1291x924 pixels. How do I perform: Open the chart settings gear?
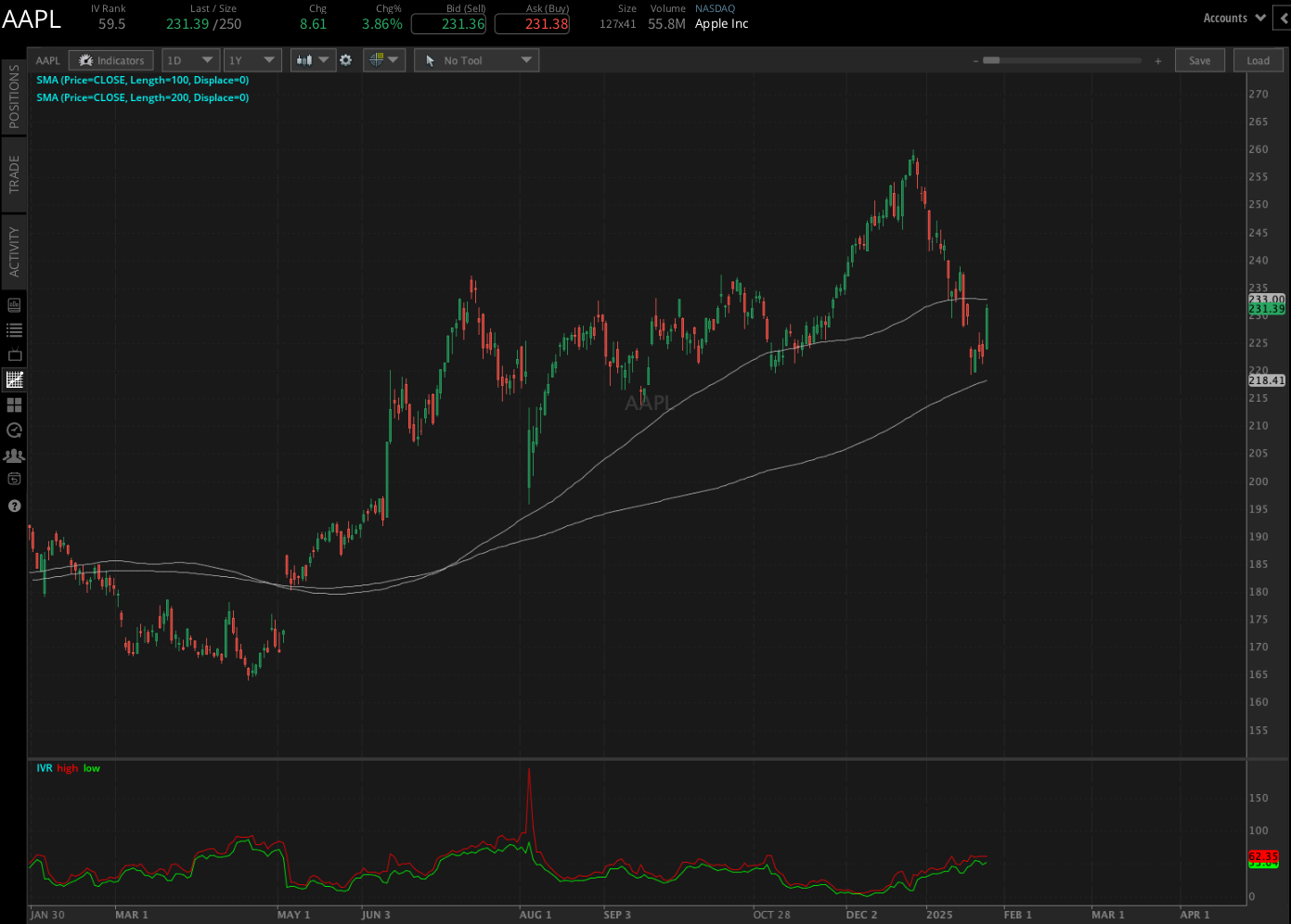pos(345,59)
